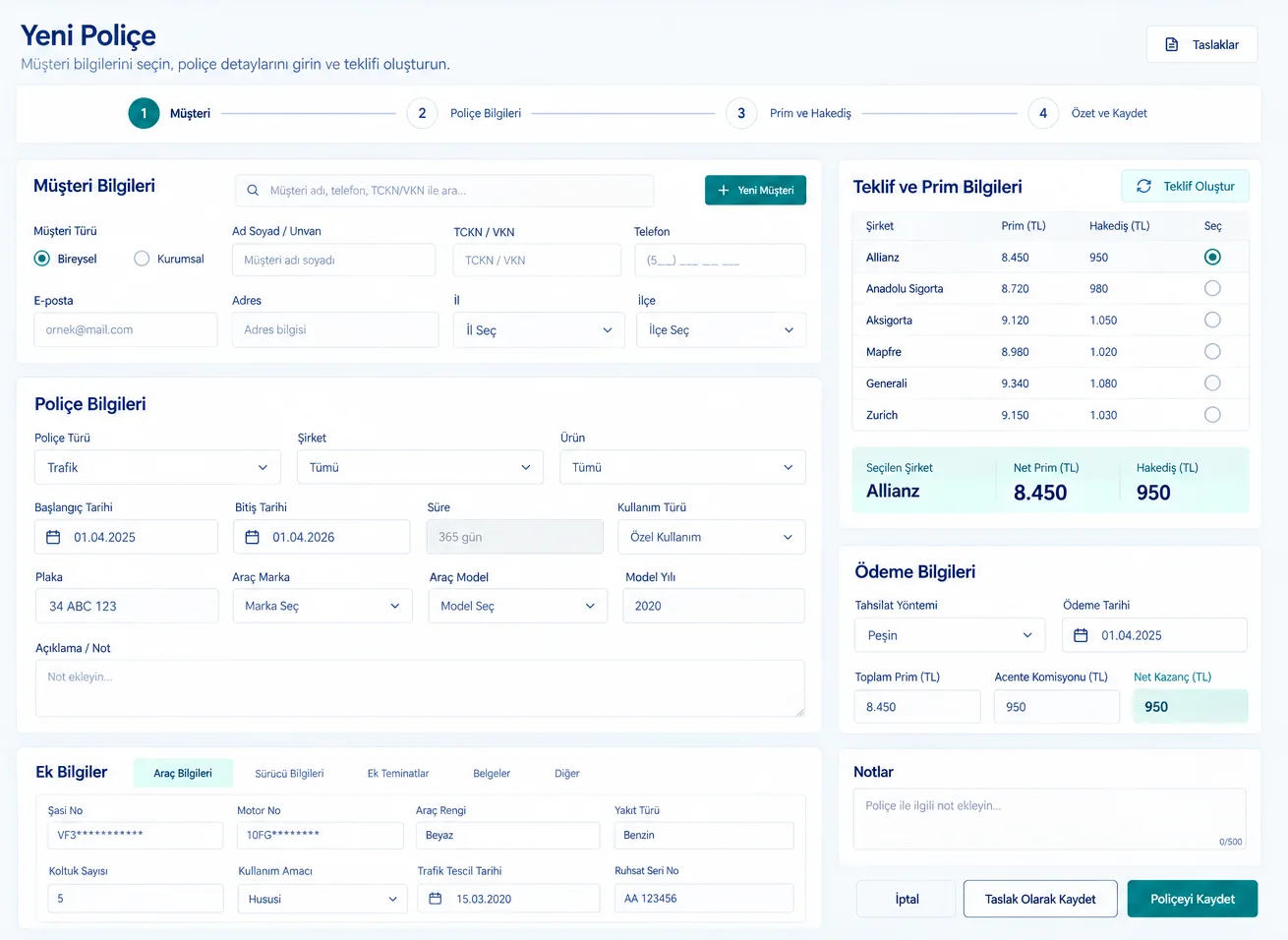Pick the Zurich offer radio button

(x=1212, y=414)
